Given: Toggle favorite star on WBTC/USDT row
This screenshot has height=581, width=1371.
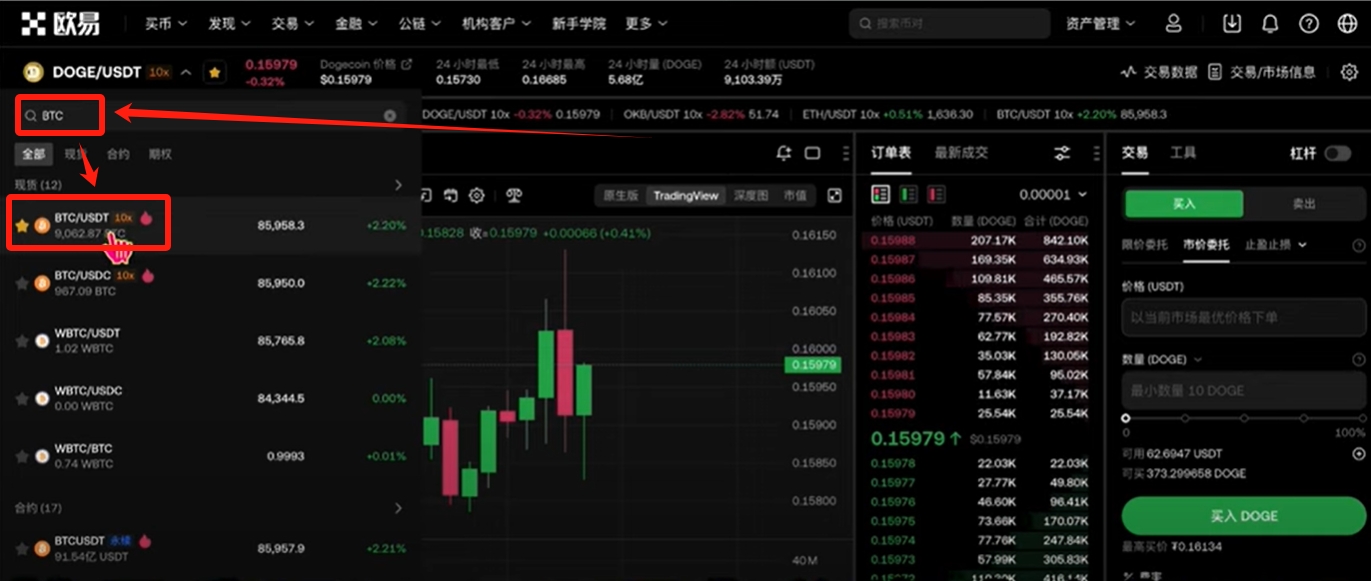Looking at the screenshot, I should [21, 341].
